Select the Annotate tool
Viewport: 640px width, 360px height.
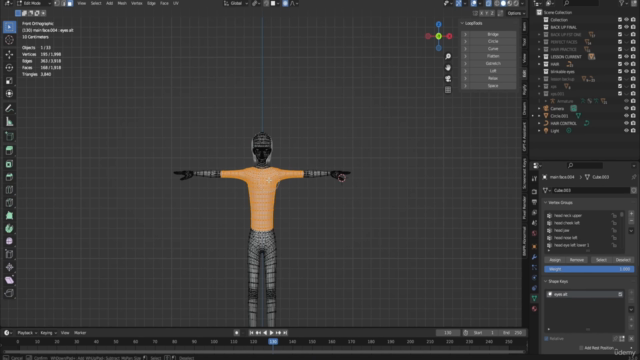[x=9, y=109]
